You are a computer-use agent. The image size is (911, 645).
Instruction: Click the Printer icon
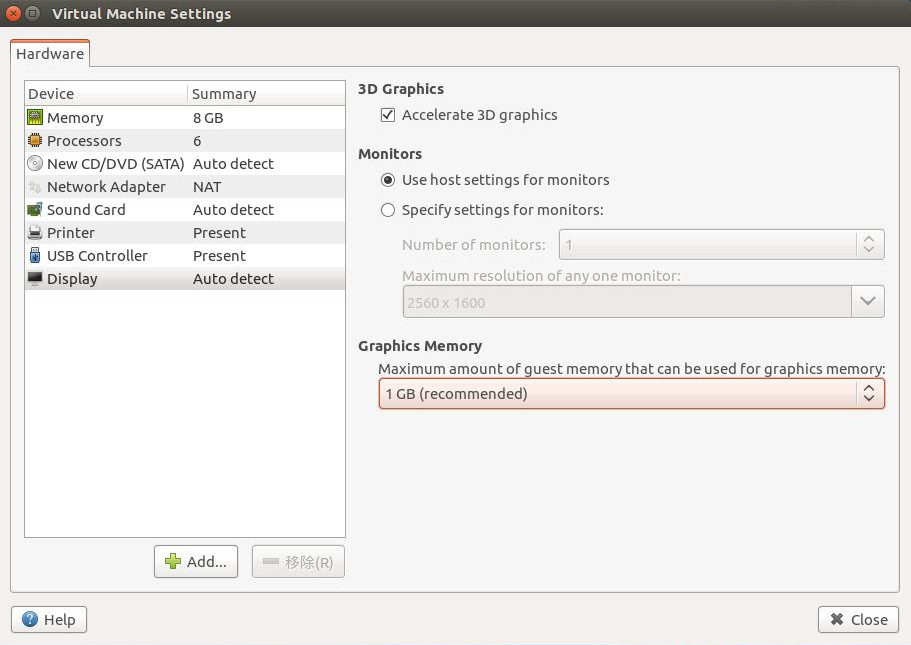pyautogui.click(x=35, y=232)
